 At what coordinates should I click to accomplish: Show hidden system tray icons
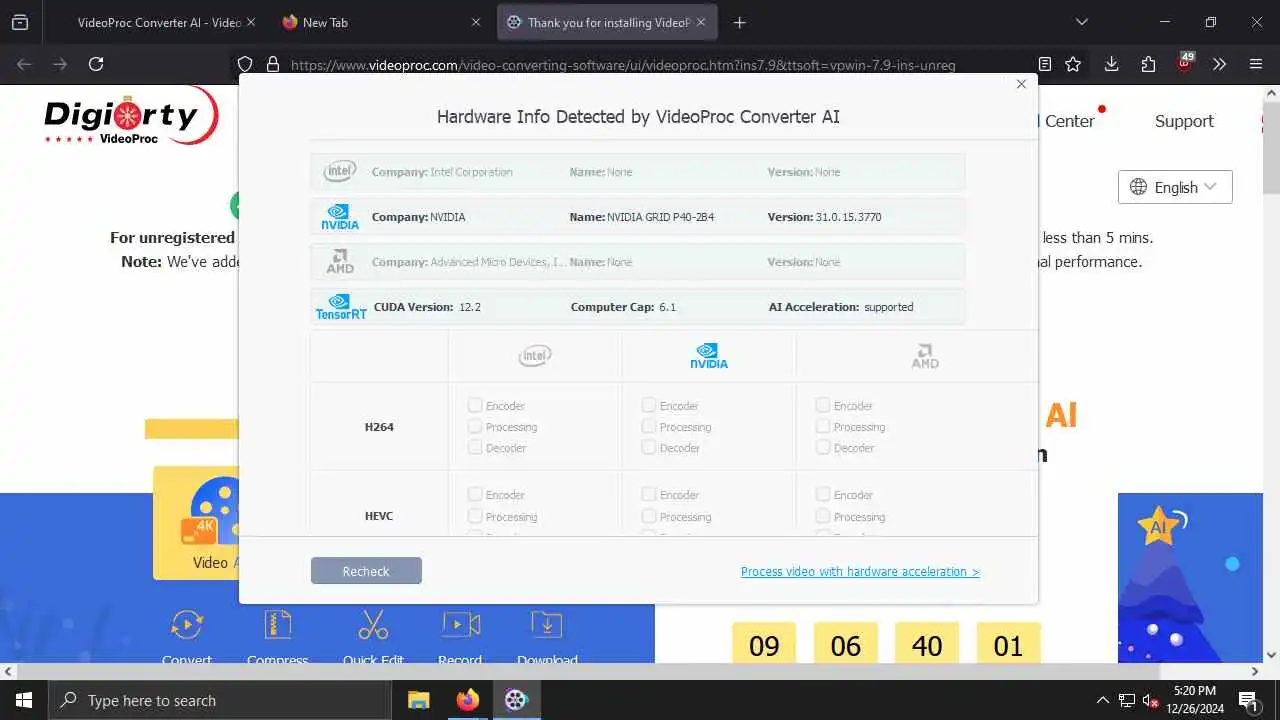(x=1102, y=700)
